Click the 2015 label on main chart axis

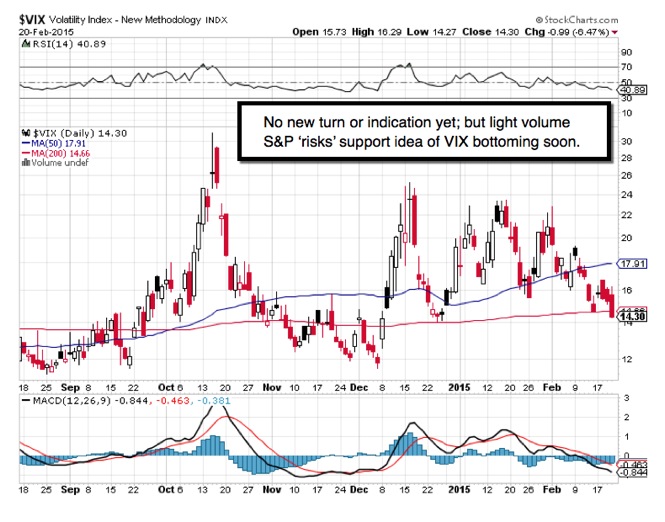(x=457, y=383)
